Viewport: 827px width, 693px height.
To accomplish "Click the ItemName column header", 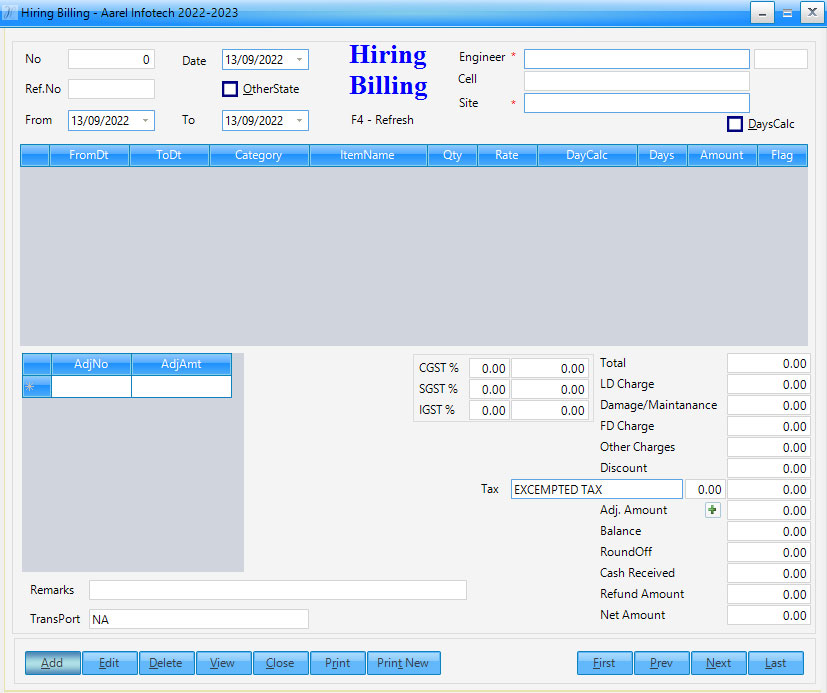I will click(366, 155).
